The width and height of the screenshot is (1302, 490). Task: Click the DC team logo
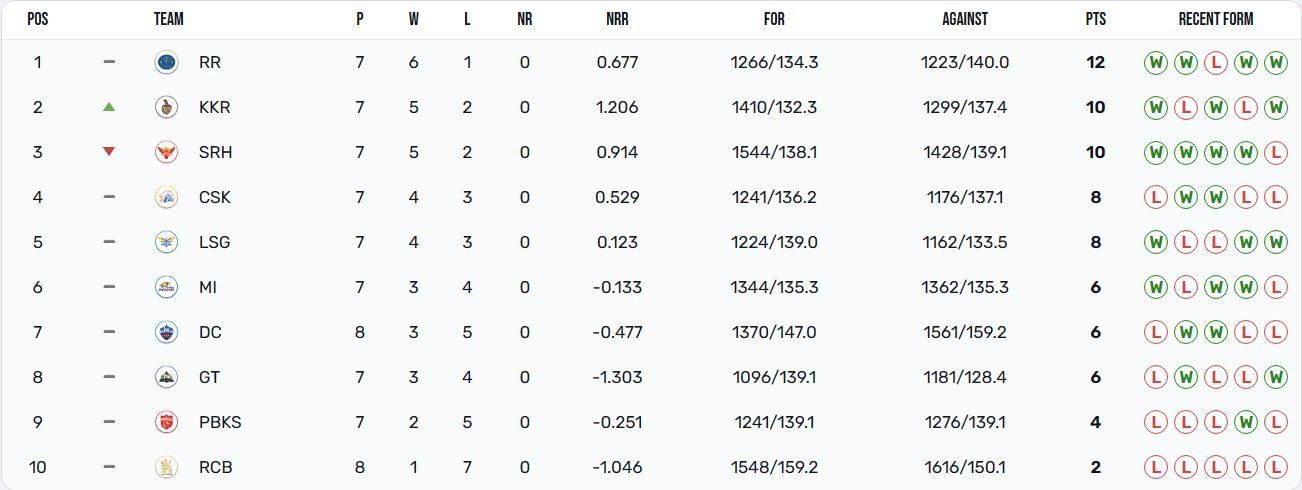pyautogui.click(x=166, y=332)
